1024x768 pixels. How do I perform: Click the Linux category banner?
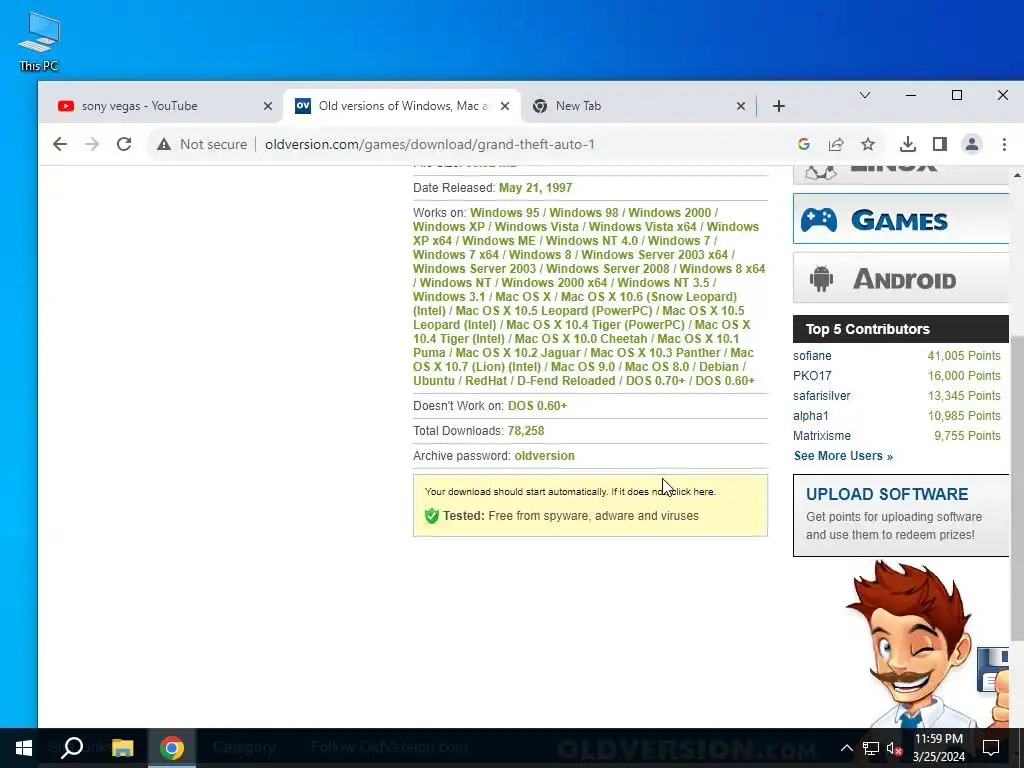tap(901, 174)
